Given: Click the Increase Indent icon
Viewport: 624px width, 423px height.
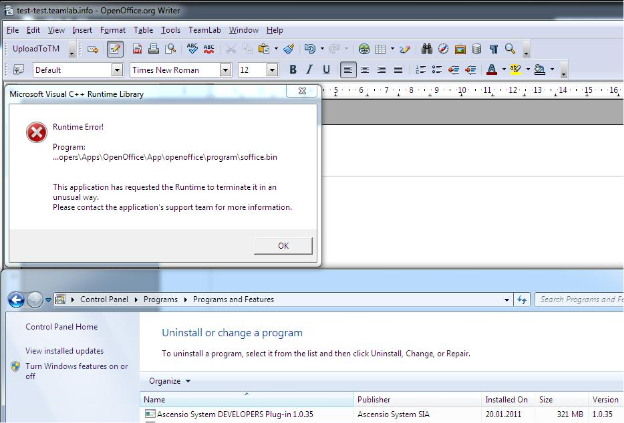Looking at the screenshot, I should coord(470,70).
